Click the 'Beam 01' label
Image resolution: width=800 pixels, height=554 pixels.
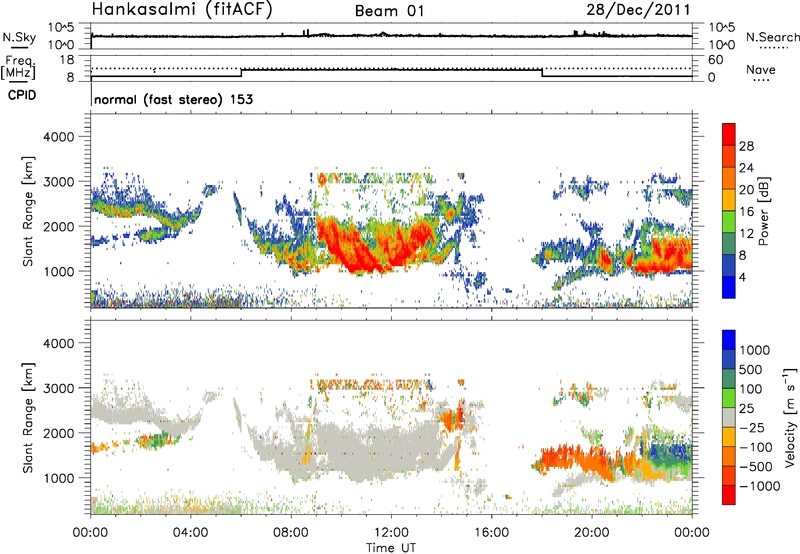389,11
